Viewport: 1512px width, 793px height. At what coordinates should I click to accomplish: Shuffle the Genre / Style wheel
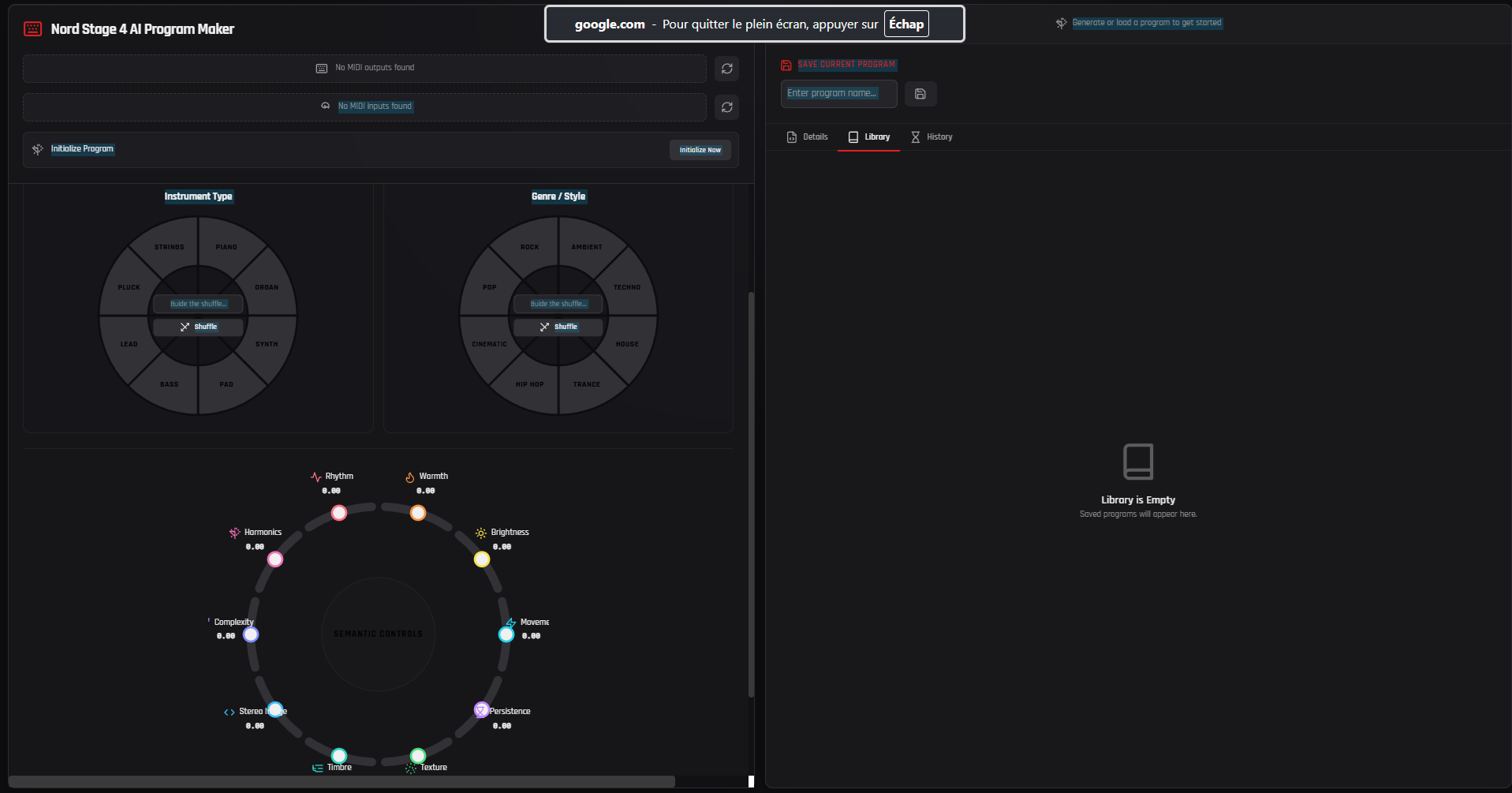coord(558,327)
